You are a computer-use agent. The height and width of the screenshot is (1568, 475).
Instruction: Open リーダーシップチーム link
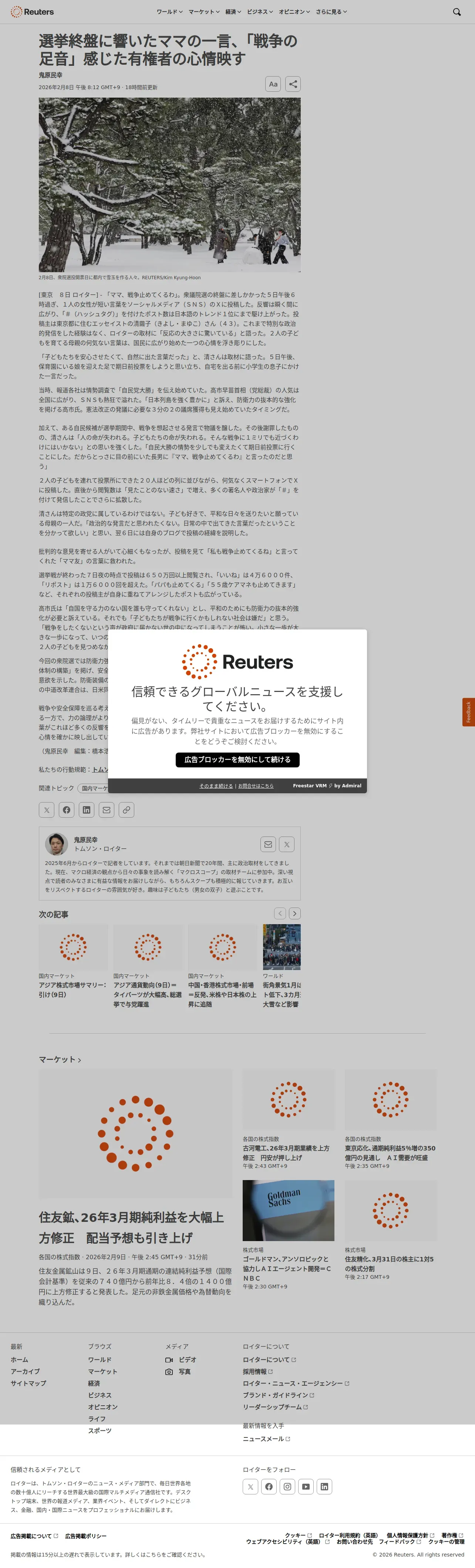pyautogui.click(x=275, y=1407)
